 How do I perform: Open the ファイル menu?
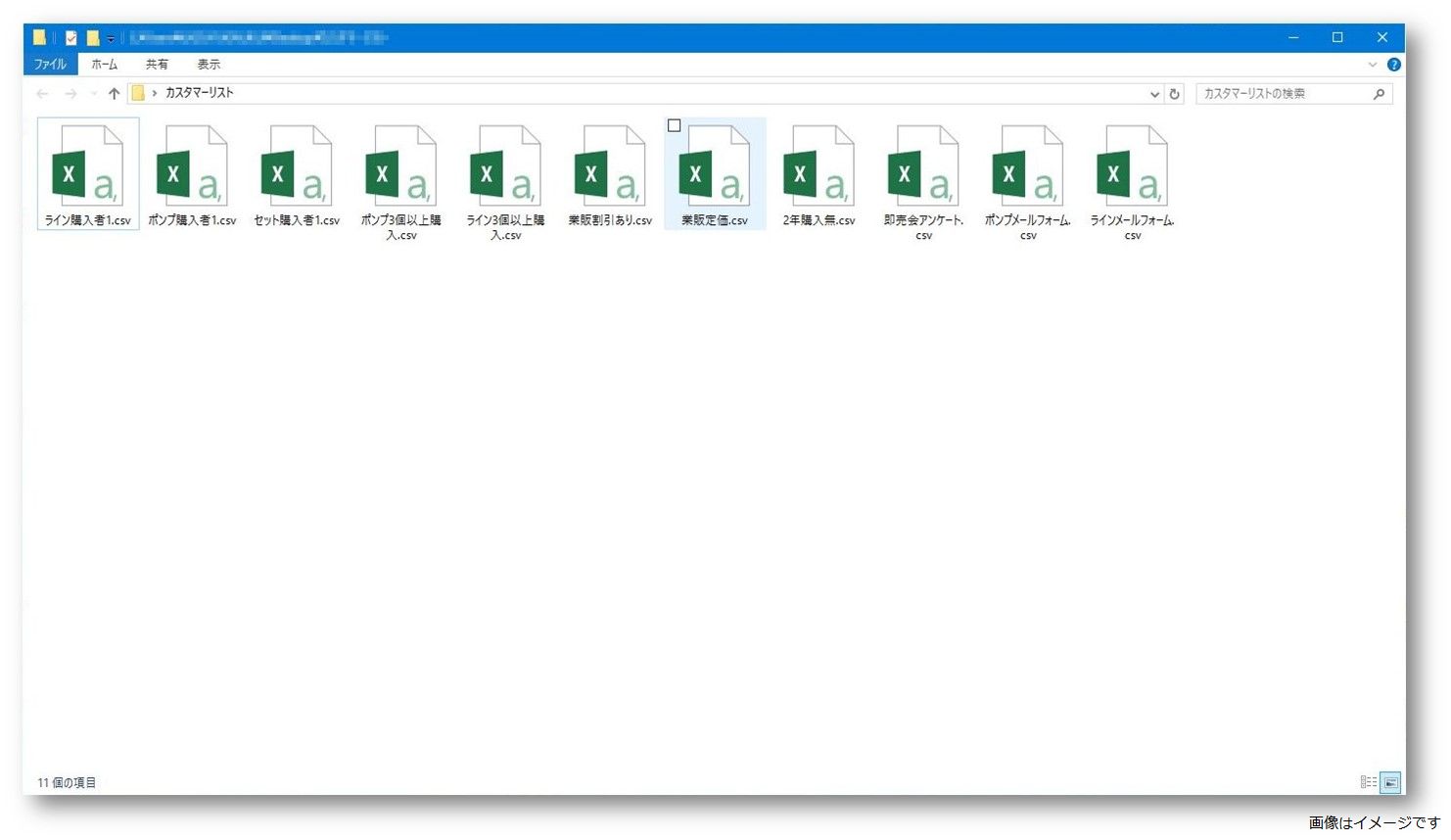[x=50, y=65]
